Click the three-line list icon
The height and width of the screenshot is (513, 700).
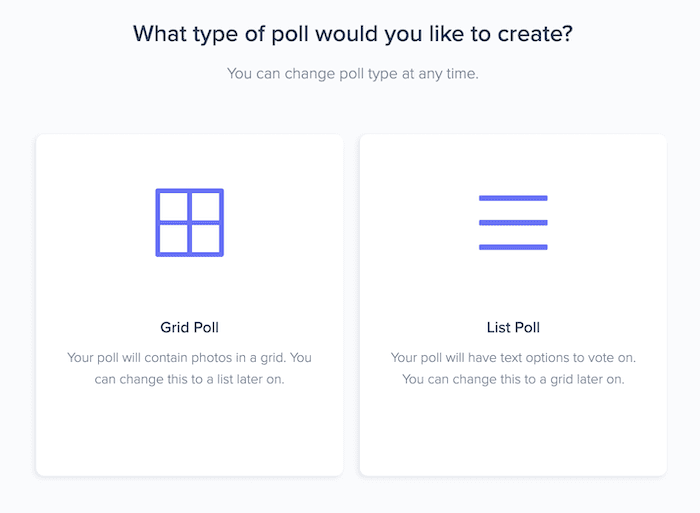pos(513,222)
